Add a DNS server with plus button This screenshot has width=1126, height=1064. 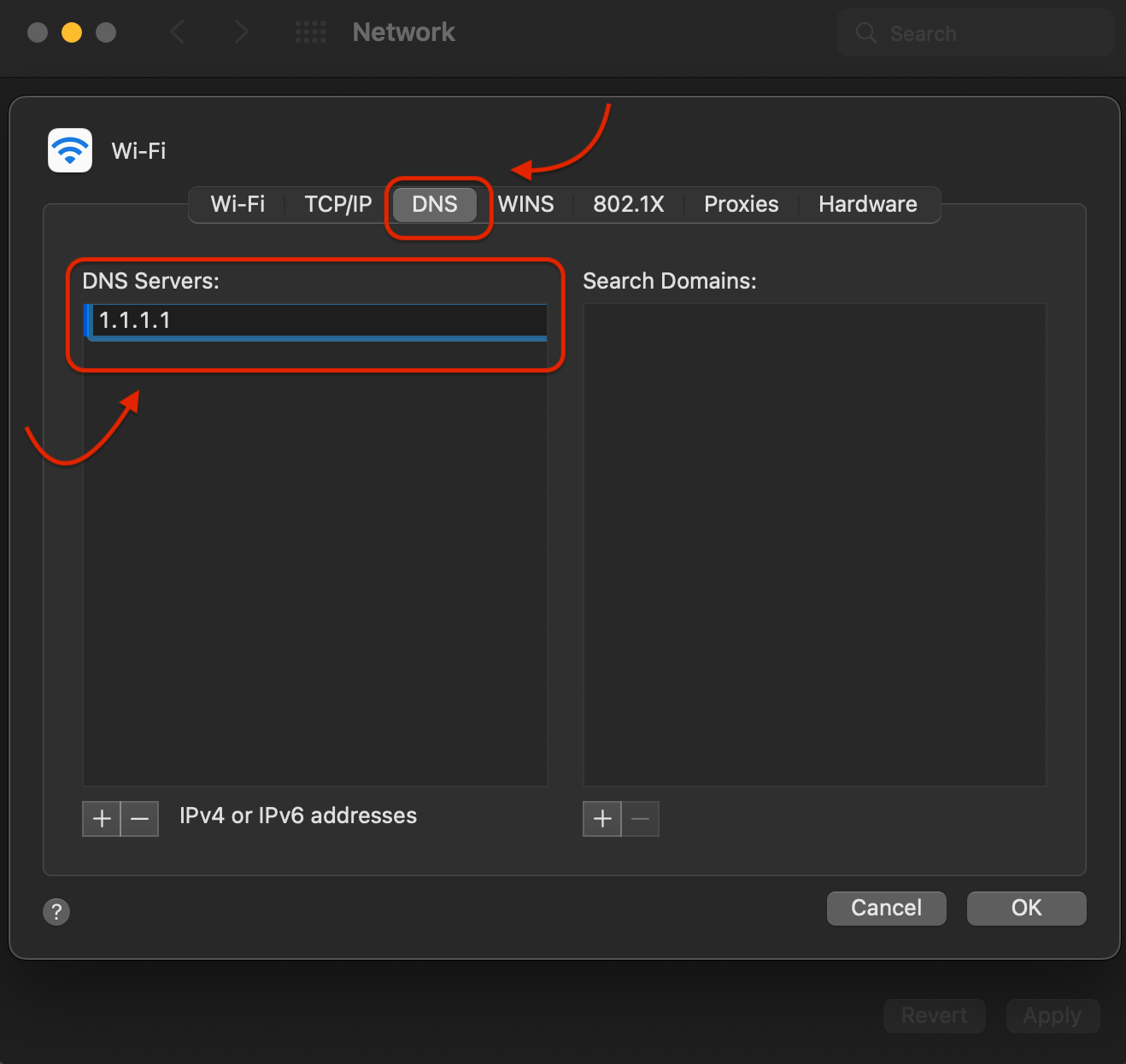point(102,819)
